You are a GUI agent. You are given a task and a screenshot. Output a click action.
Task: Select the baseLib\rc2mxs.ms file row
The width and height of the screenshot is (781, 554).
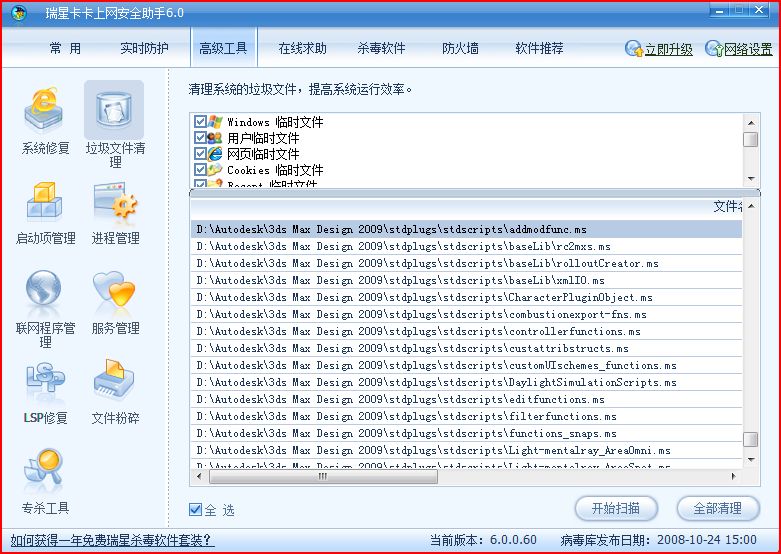tap(467, 246)
